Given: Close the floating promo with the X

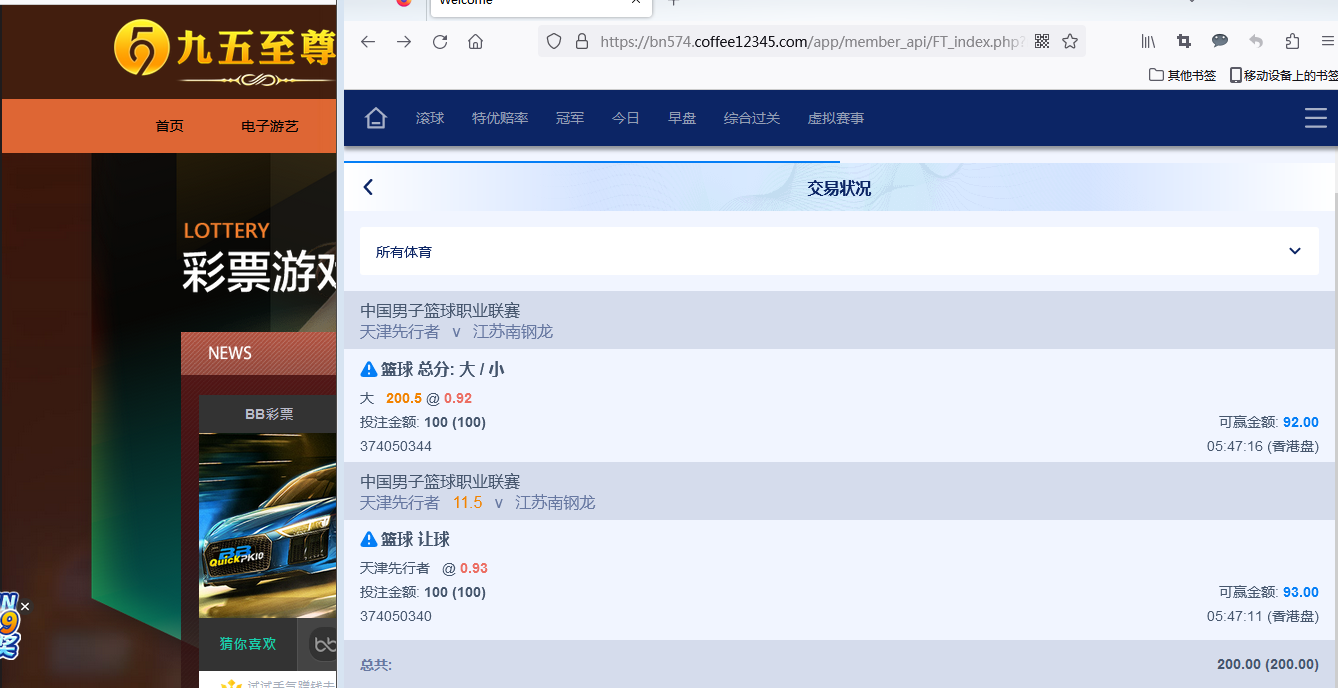Looking at the screenshot, I should [x=25, y=606].
